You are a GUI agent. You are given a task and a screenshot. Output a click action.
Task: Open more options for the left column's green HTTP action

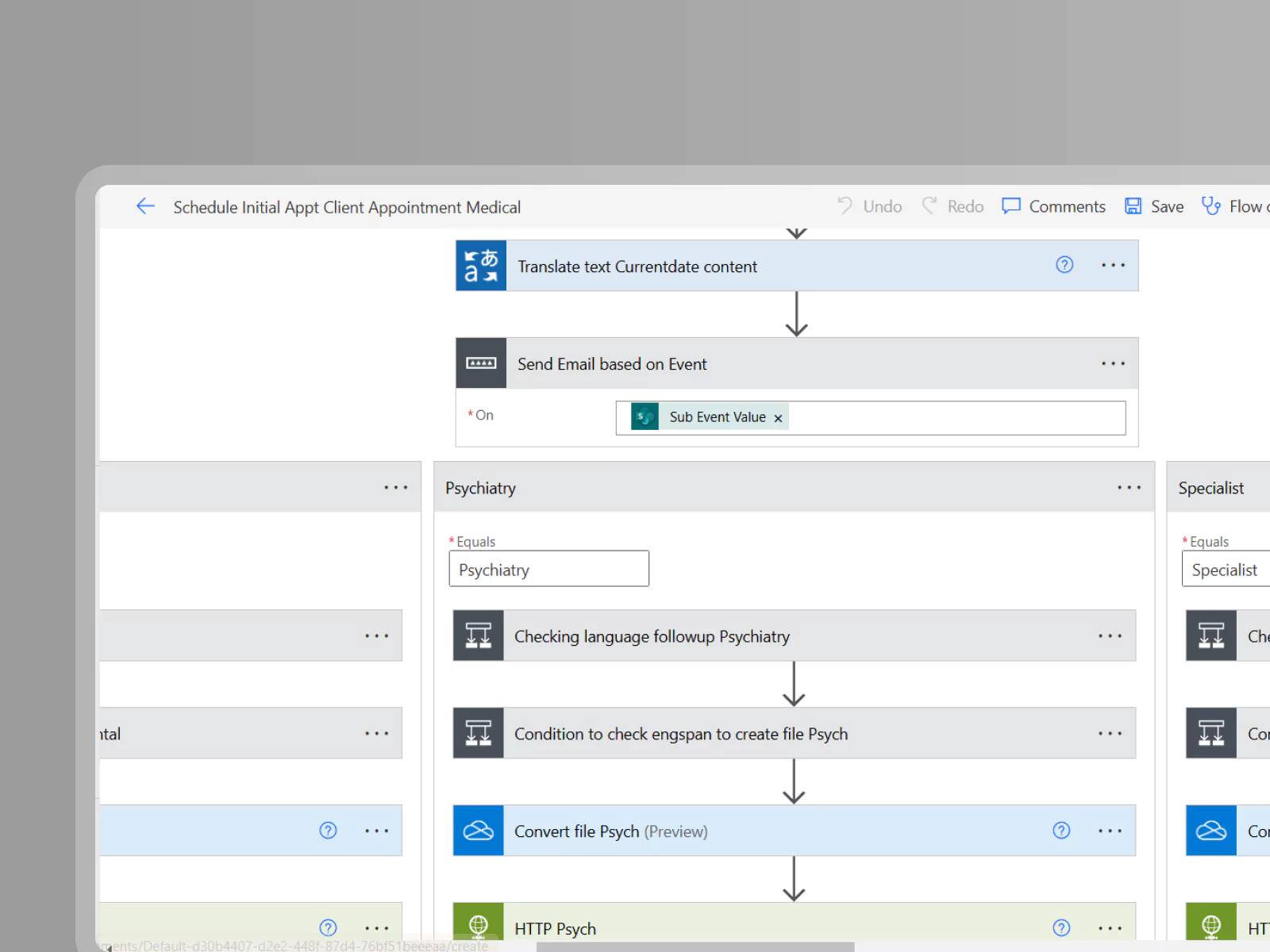tap(376, 927)
